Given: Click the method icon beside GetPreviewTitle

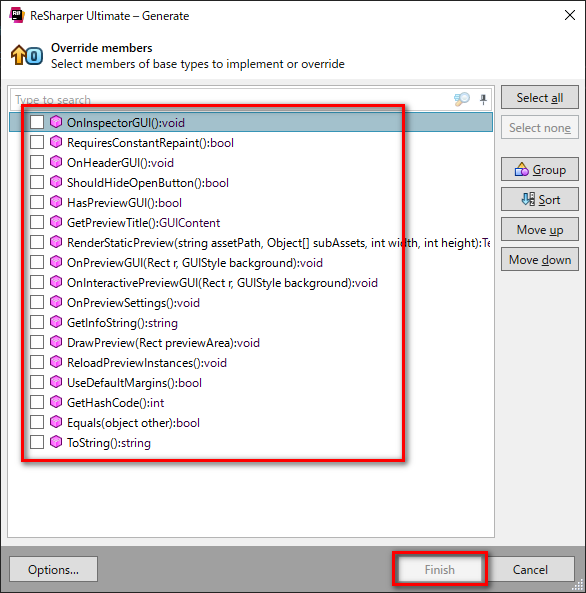Looking at the screenshot, I should [56, 222].
